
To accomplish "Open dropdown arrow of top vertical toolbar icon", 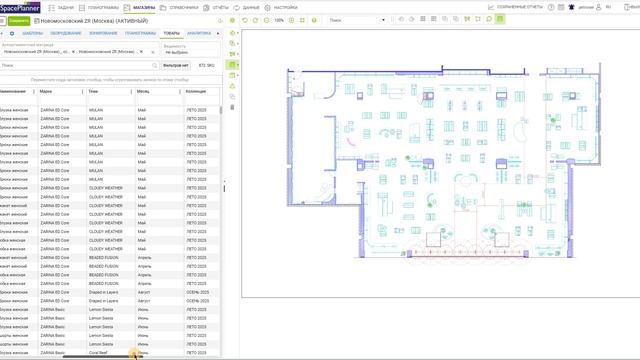I will tap(238, 33).
